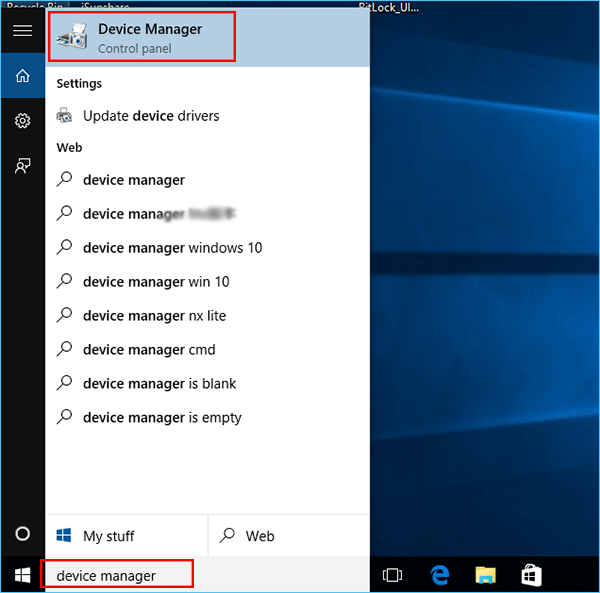Open File Explorer from the taskbar
Viewport: 600px width, 593px height.
pos(485,575)
